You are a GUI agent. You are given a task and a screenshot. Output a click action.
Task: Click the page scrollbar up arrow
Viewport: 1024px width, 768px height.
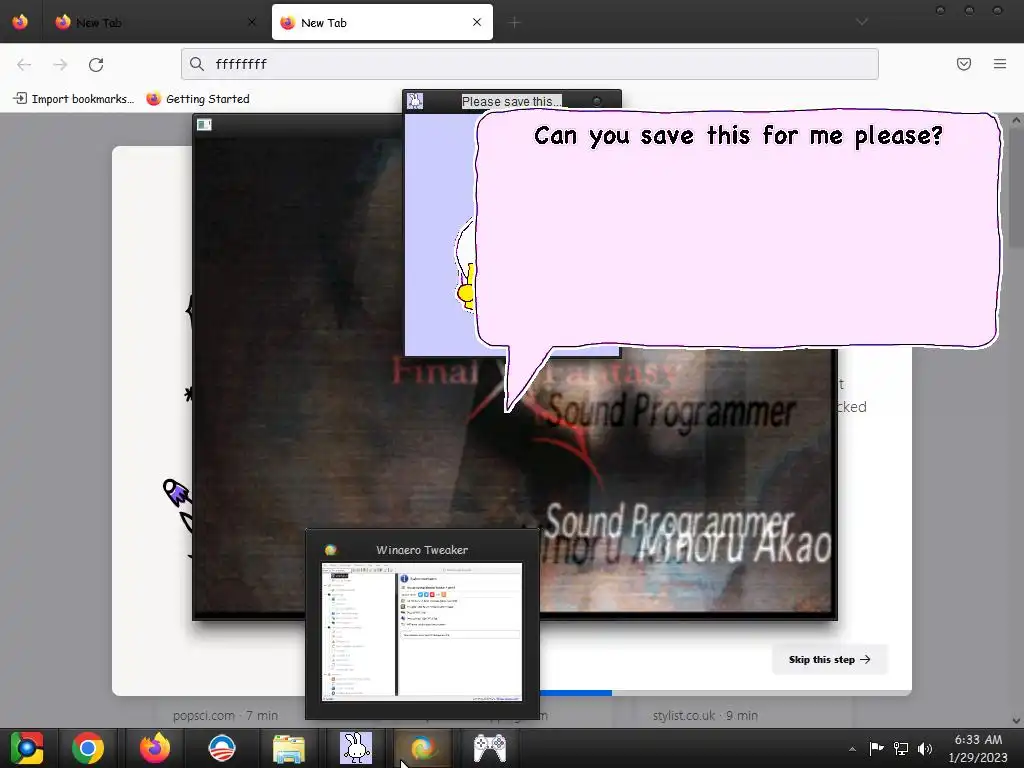pos(1016,120)
